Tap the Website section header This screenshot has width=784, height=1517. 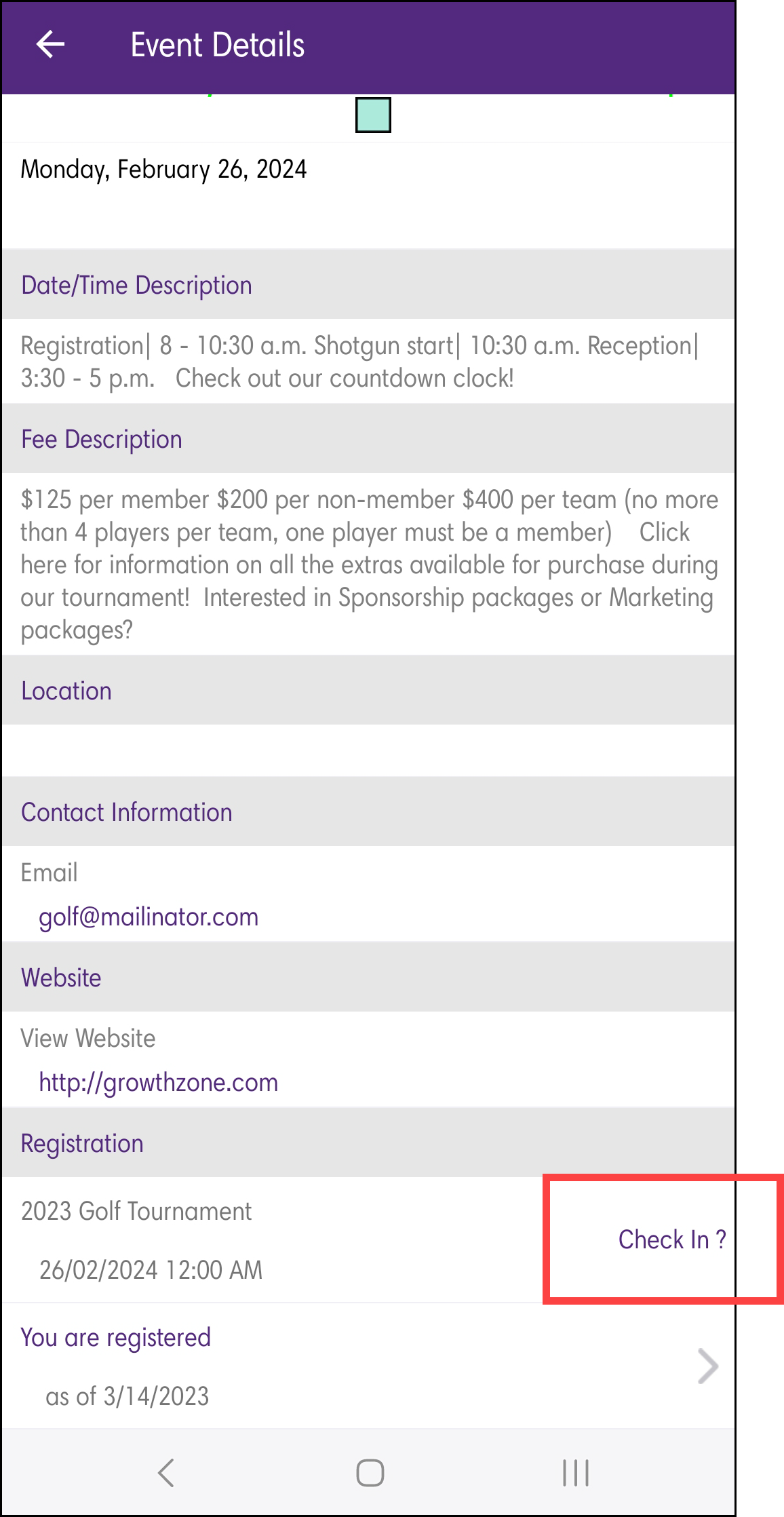tap(61, 978)
